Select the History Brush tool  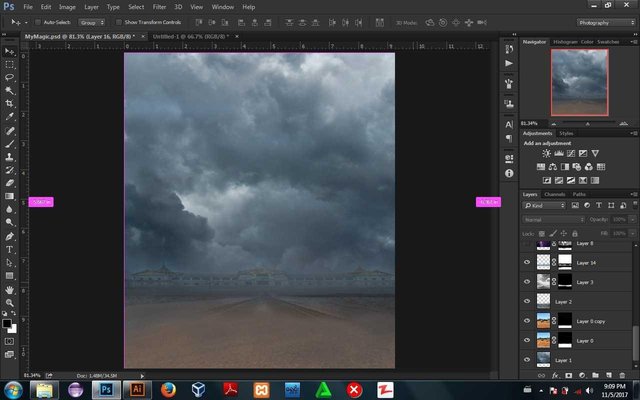9,170
